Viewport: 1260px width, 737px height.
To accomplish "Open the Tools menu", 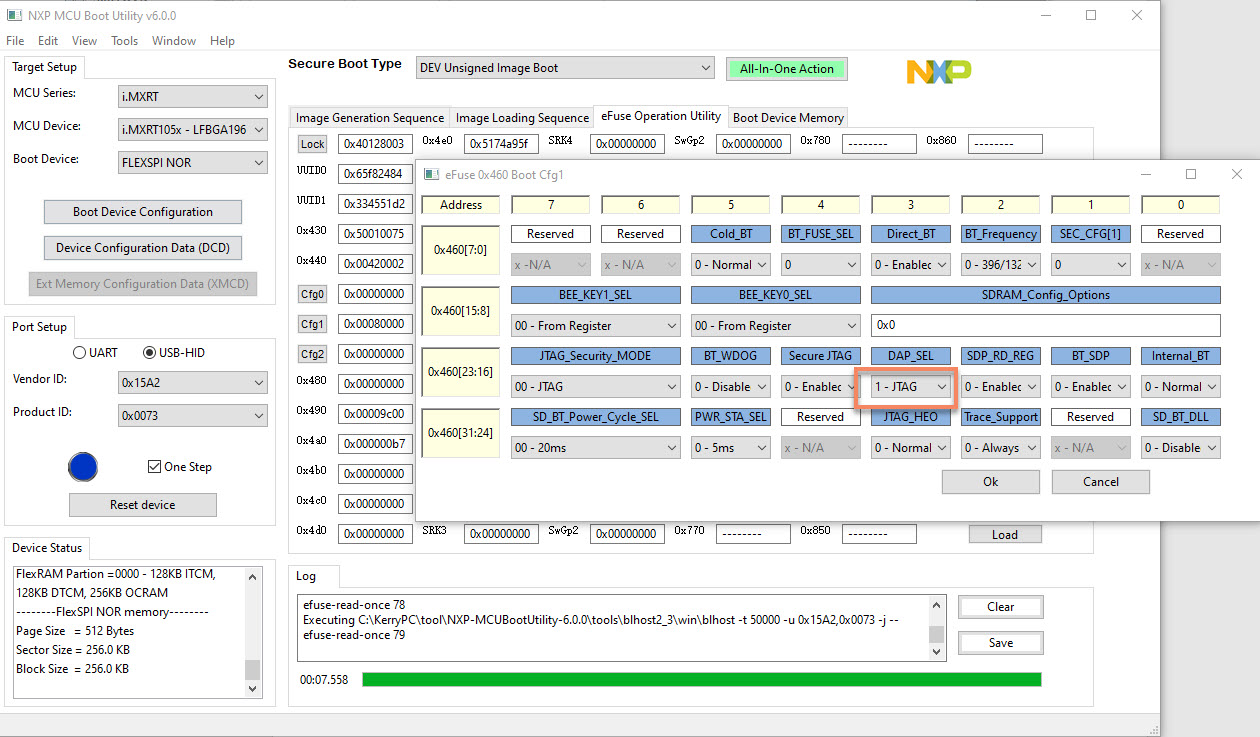I will 124,41.
